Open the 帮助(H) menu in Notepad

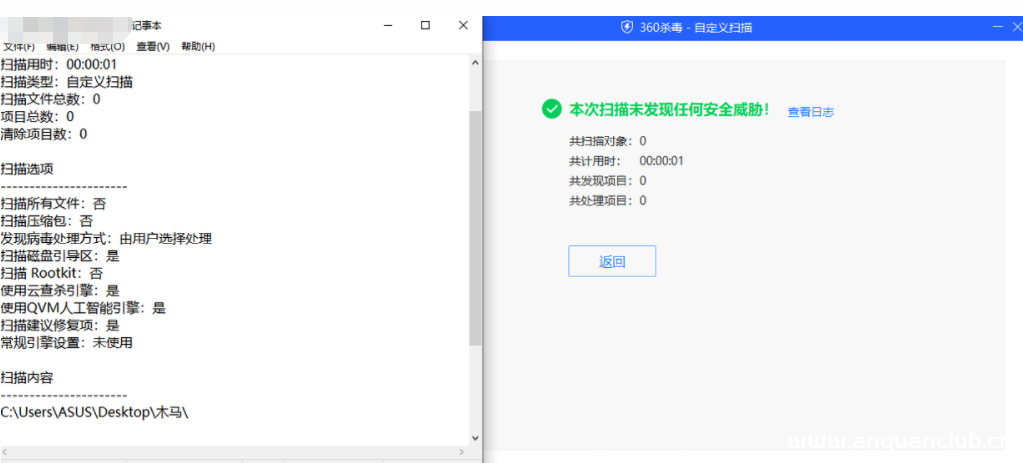point(198,46)
